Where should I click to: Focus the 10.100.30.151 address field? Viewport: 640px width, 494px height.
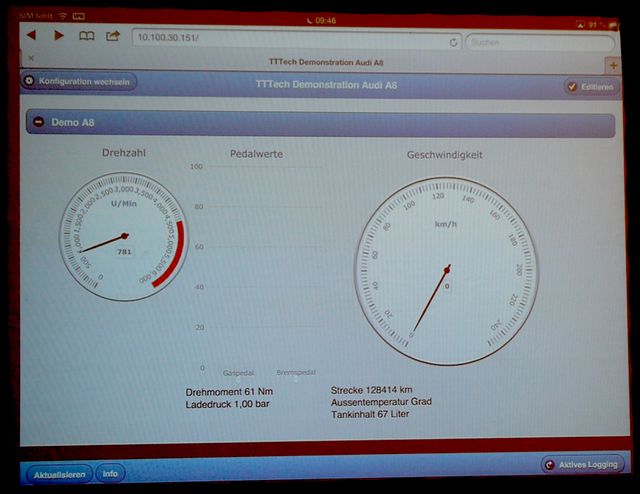coord(297,40)
